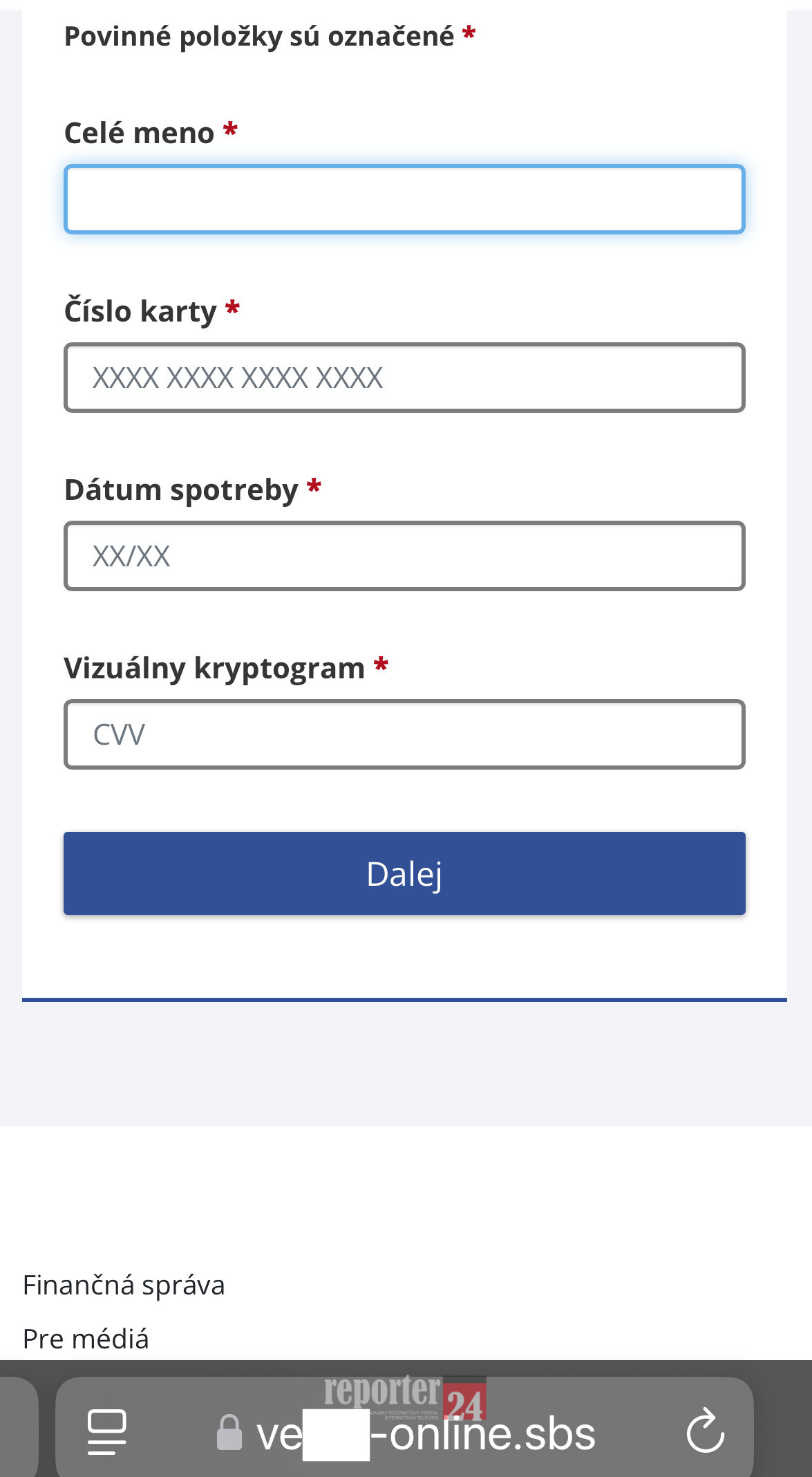Select the Číslo karty card number field
Screen dimensions: 812x1477
pos(404,378)
